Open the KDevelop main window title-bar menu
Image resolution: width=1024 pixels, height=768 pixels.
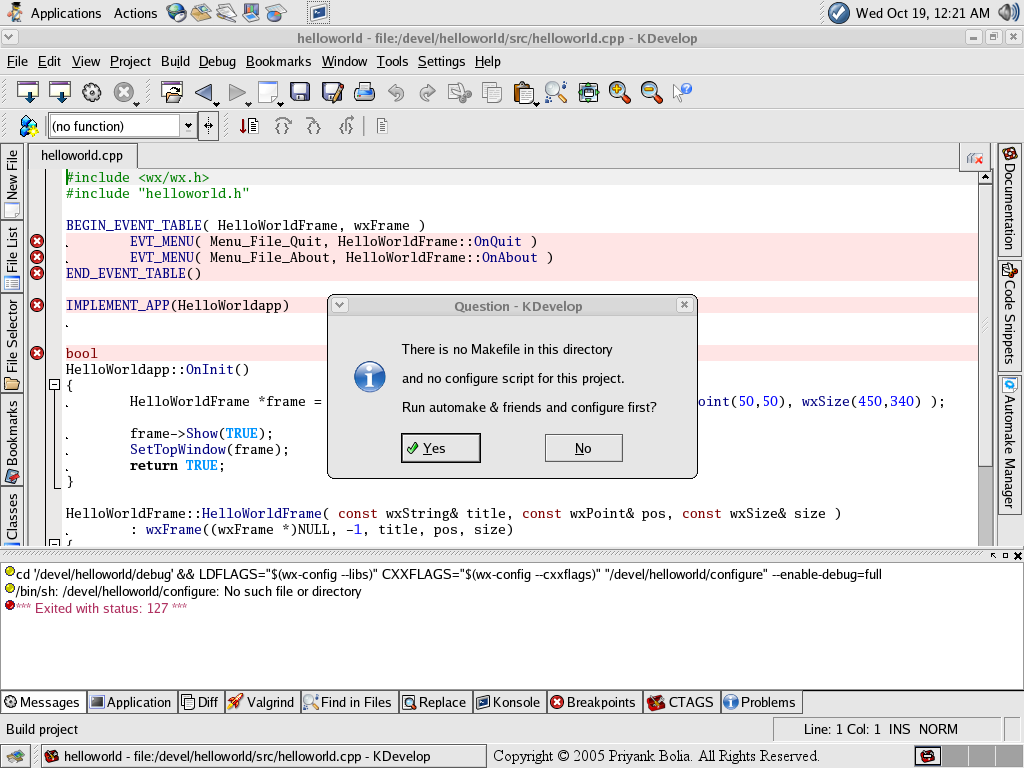[9, 37]
